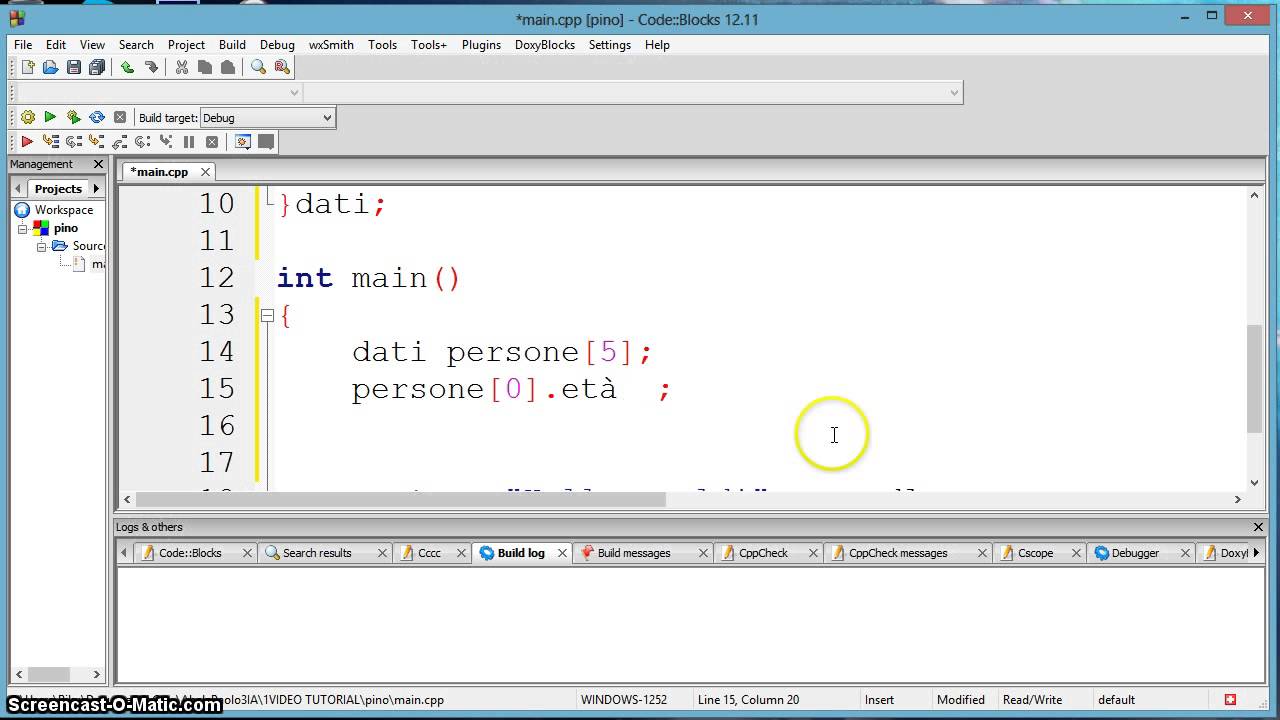Create a new file with the toolbar icon
1280x720 pixels.
coord(27,67)
